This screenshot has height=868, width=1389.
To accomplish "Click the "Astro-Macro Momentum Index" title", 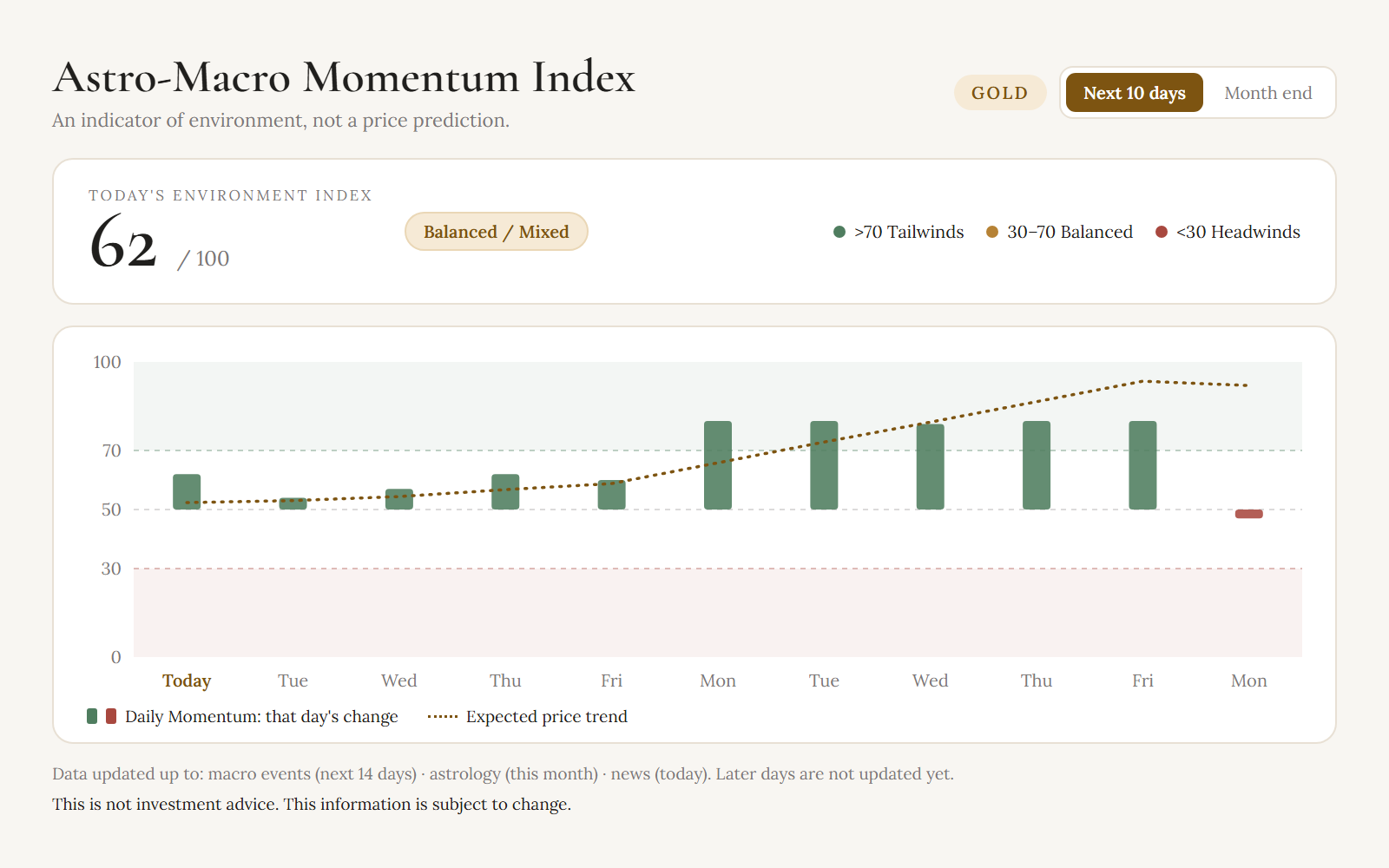I will pyautogui.click(x=344, y=77).
